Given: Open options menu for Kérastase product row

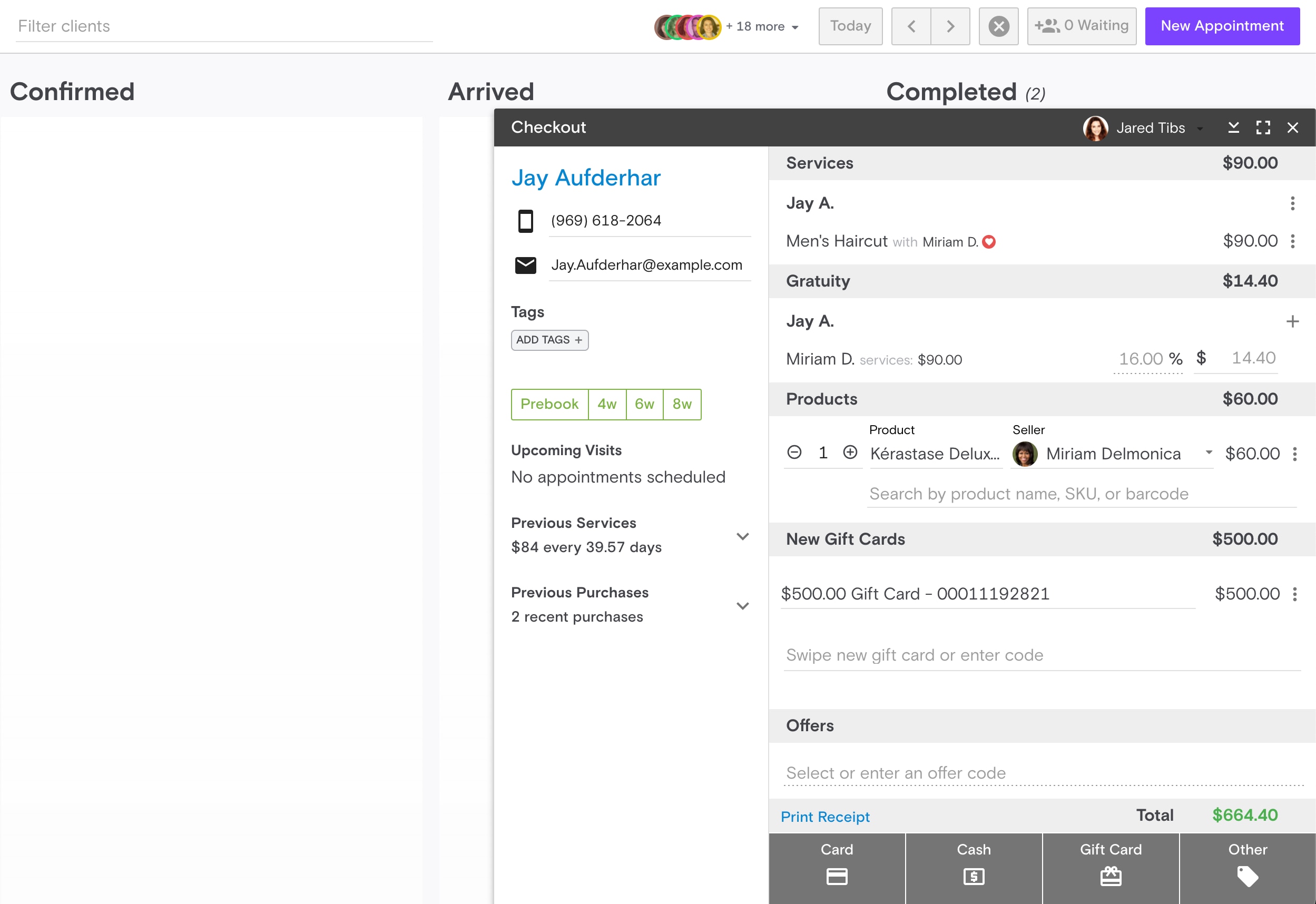Looking at the screenshot, I should pos(1294,454).
